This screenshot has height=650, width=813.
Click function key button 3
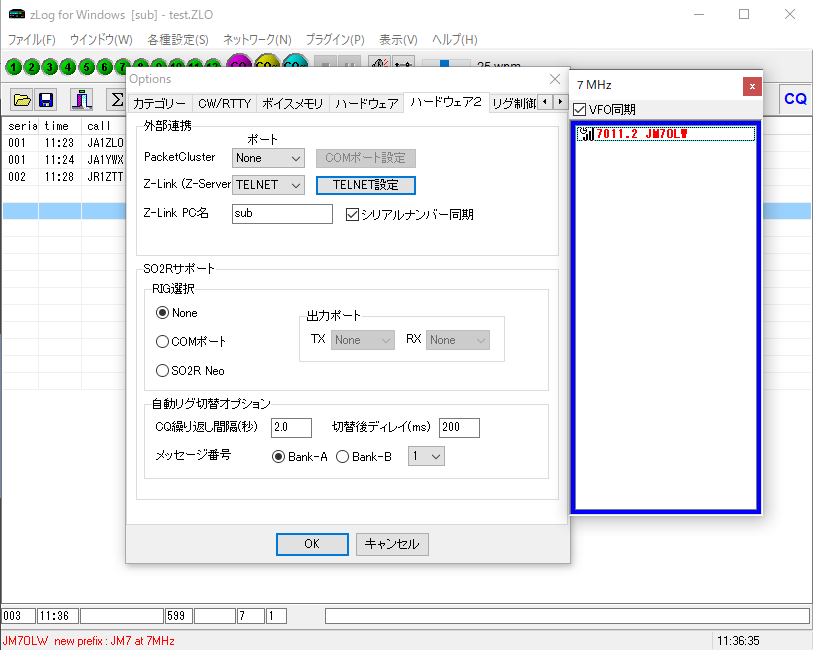click(50, 67)
